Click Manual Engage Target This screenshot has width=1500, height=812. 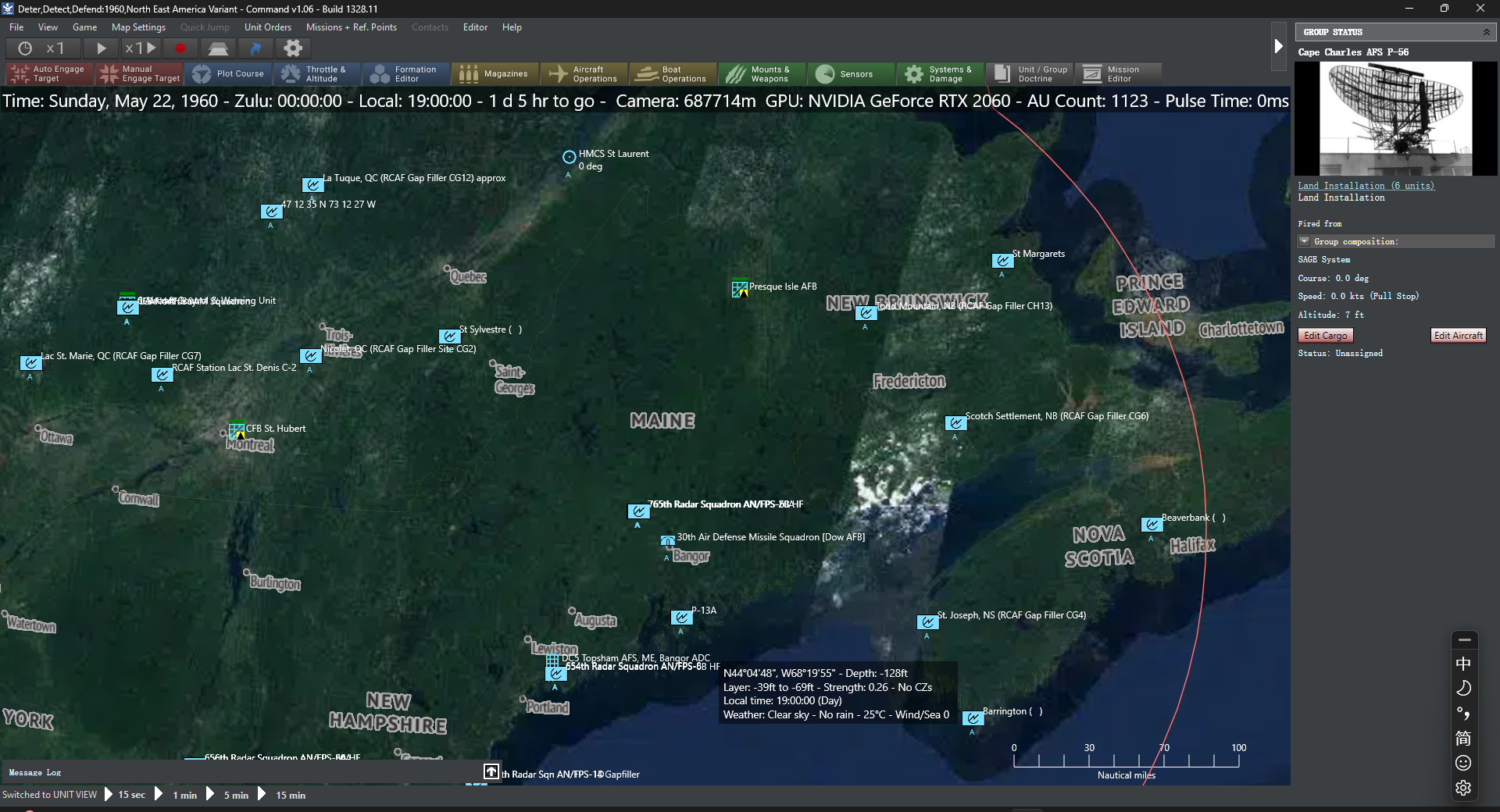click(139, 73)
